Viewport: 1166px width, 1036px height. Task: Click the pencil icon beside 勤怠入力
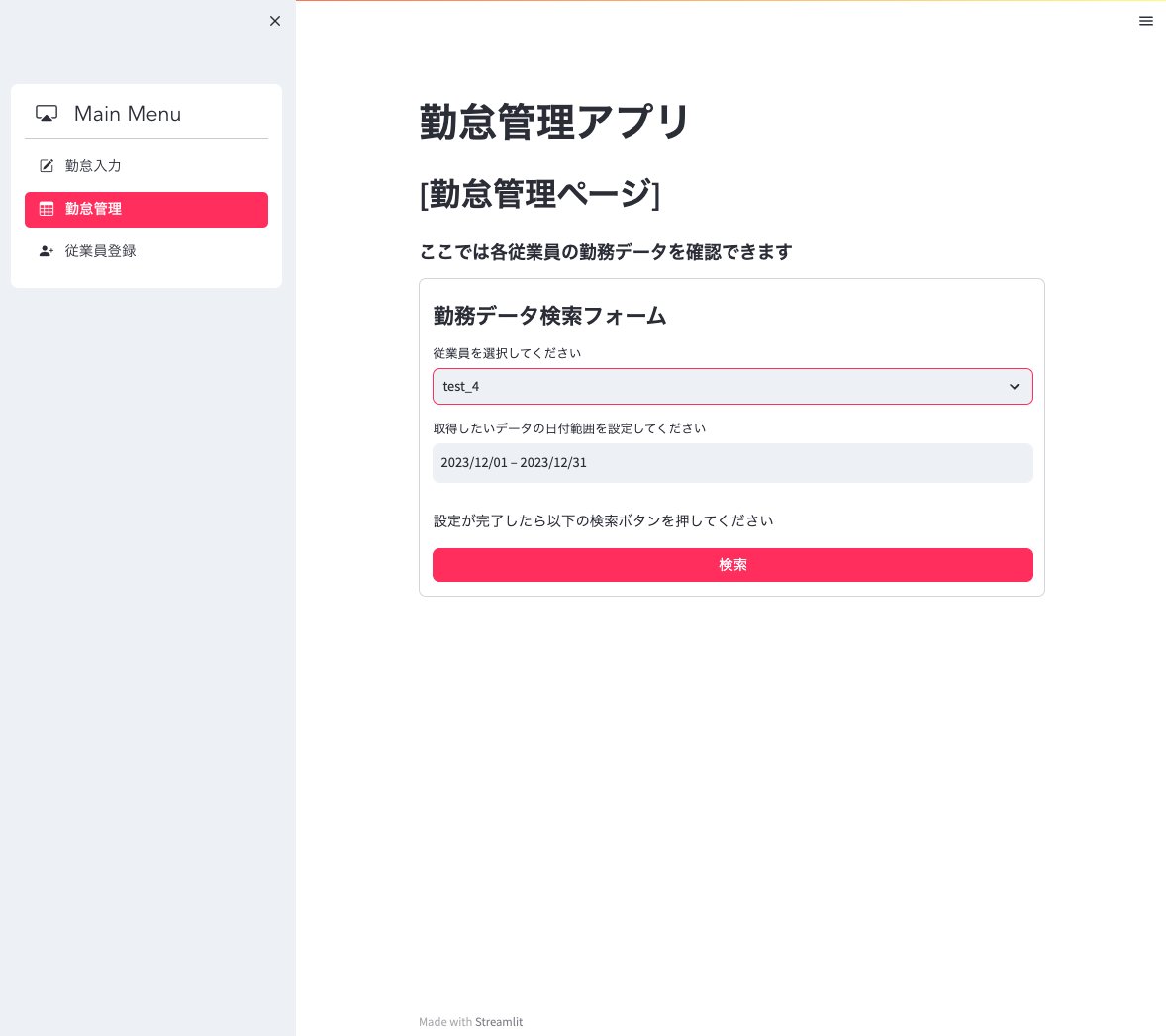46,166
